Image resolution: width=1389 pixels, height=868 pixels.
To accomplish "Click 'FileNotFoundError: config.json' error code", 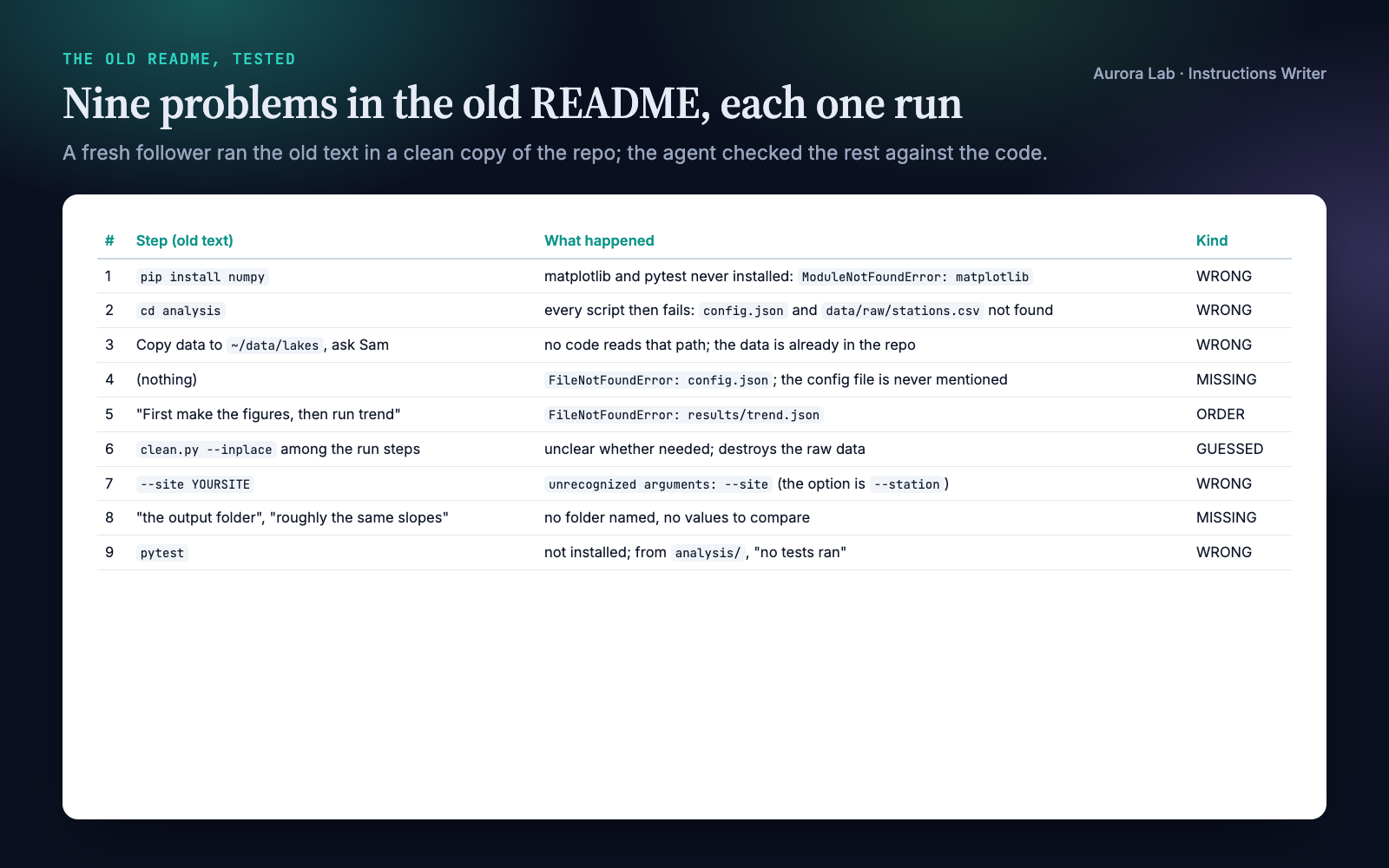I will pos(658,380).
